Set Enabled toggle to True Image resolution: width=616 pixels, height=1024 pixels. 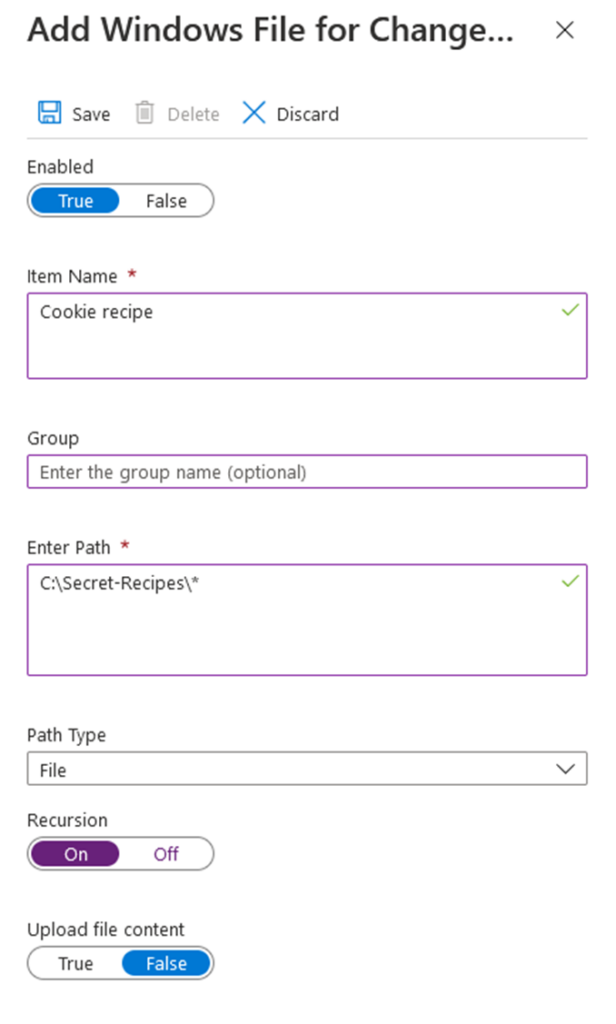tap(75, 201)
